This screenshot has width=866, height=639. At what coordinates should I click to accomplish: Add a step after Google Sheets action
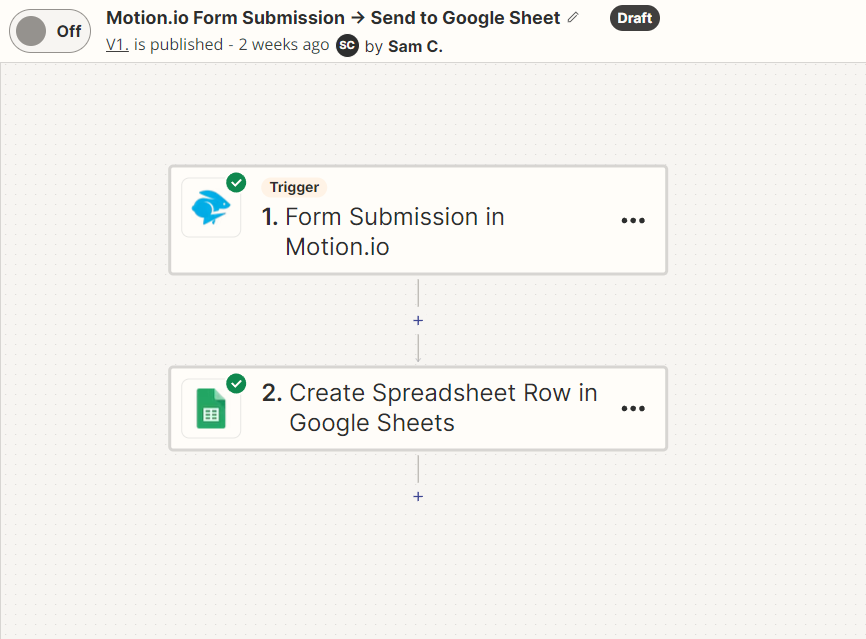click(418, 497)
